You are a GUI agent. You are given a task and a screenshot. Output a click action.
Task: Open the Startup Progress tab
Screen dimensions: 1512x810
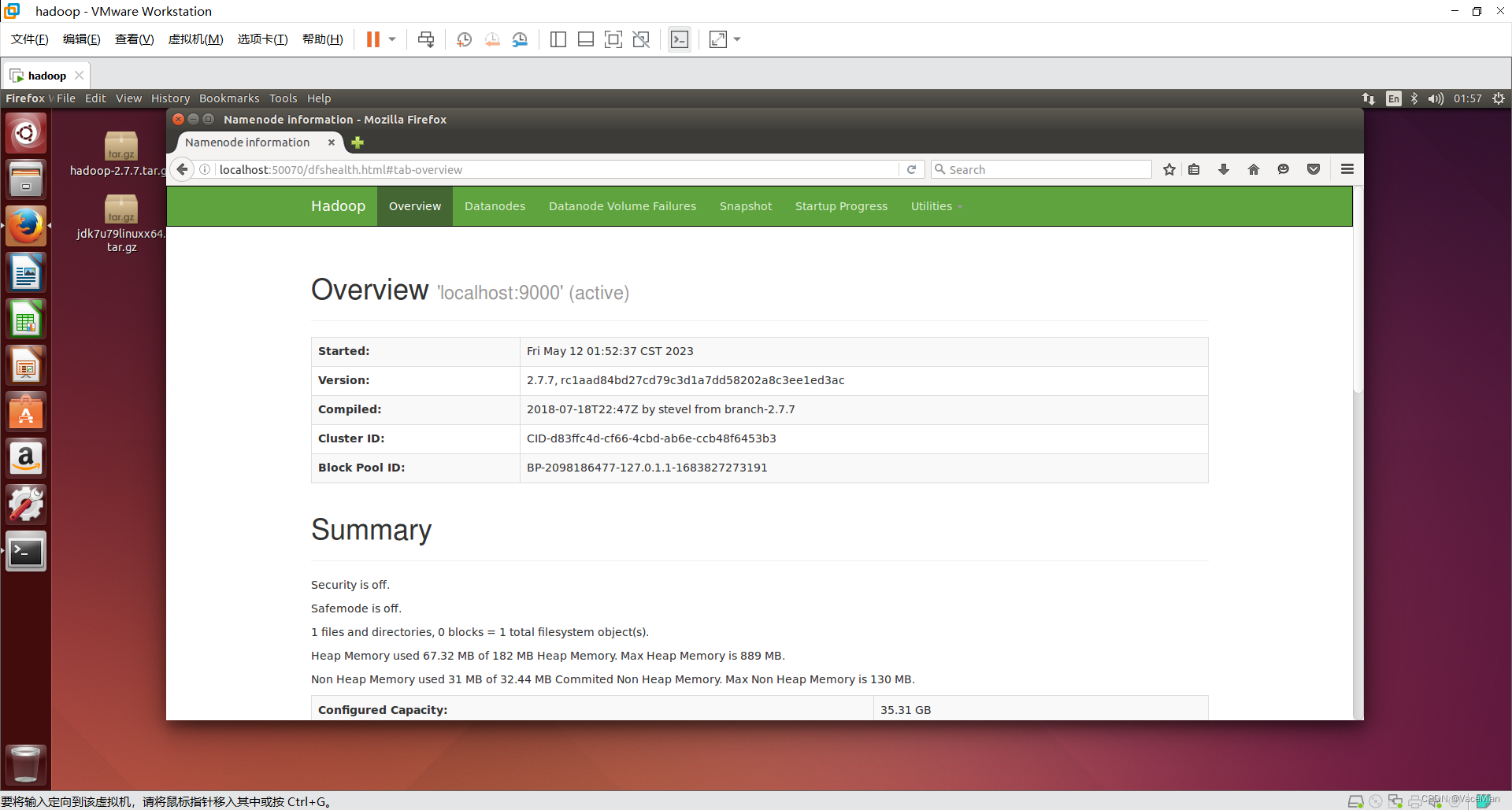[841, 206]
